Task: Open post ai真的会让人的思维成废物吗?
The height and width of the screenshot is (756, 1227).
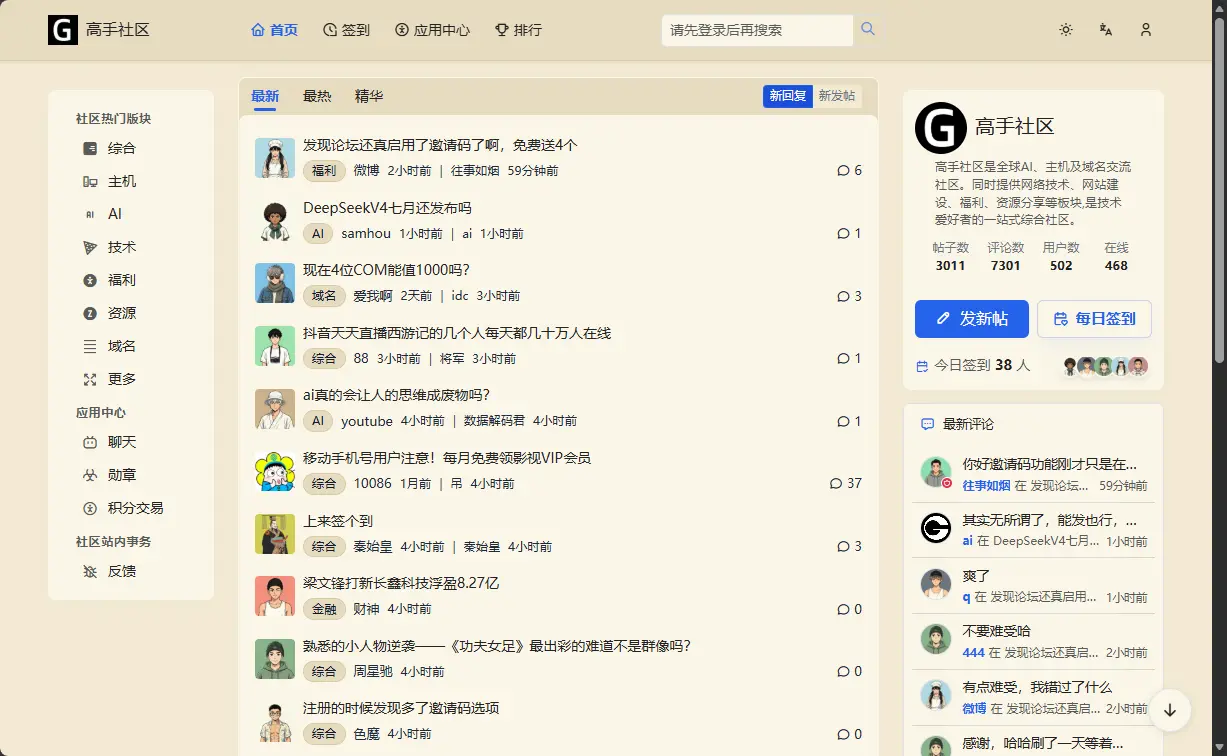Action: click(x=396, y=395)
